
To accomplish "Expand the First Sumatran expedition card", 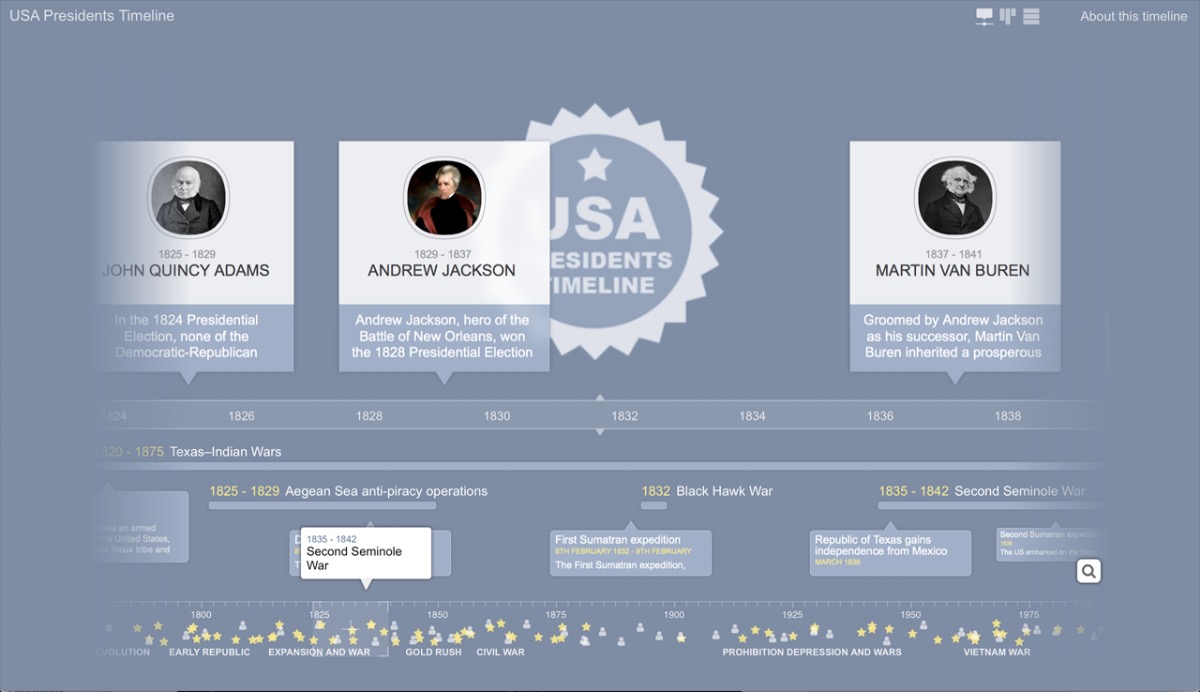I will pos(630,551).
